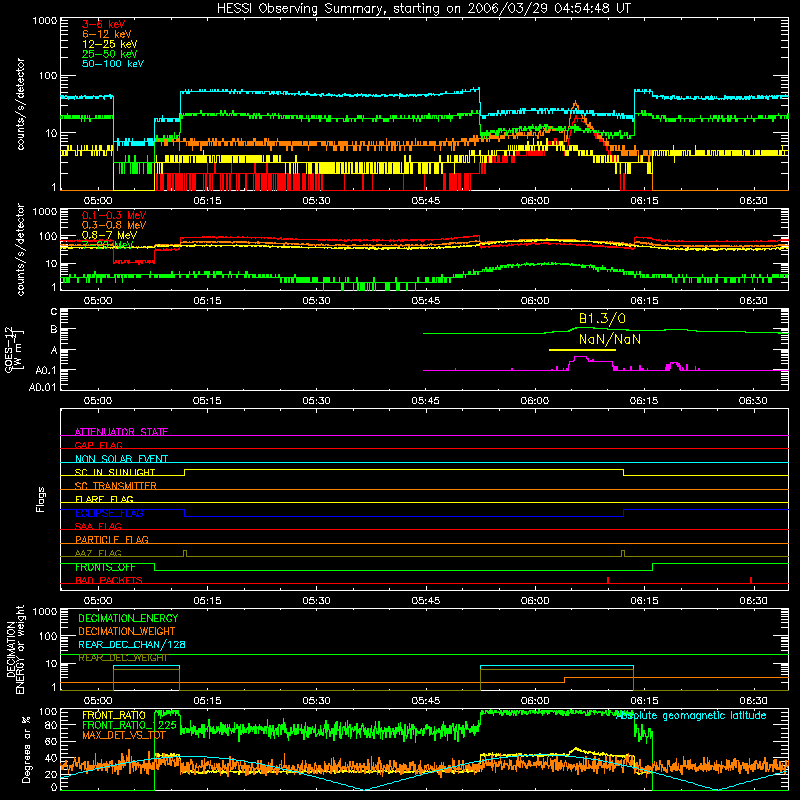Click the 0.8-7 MeV legend label

coord(109,235)
